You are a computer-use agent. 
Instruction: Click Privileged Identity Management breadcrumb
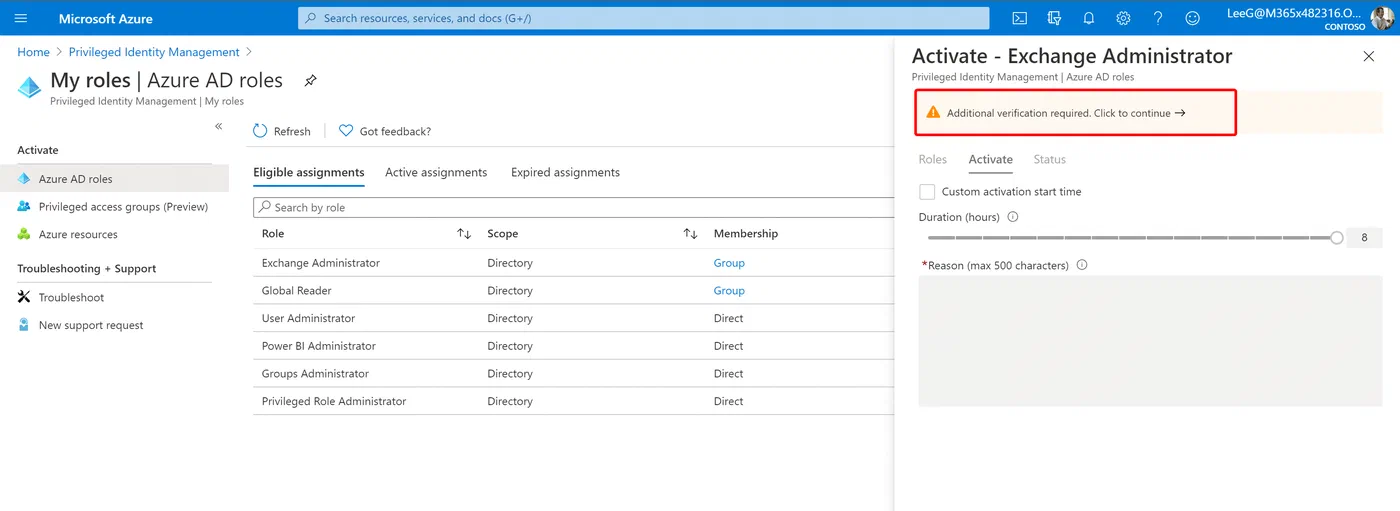click(x=154, y=52)
